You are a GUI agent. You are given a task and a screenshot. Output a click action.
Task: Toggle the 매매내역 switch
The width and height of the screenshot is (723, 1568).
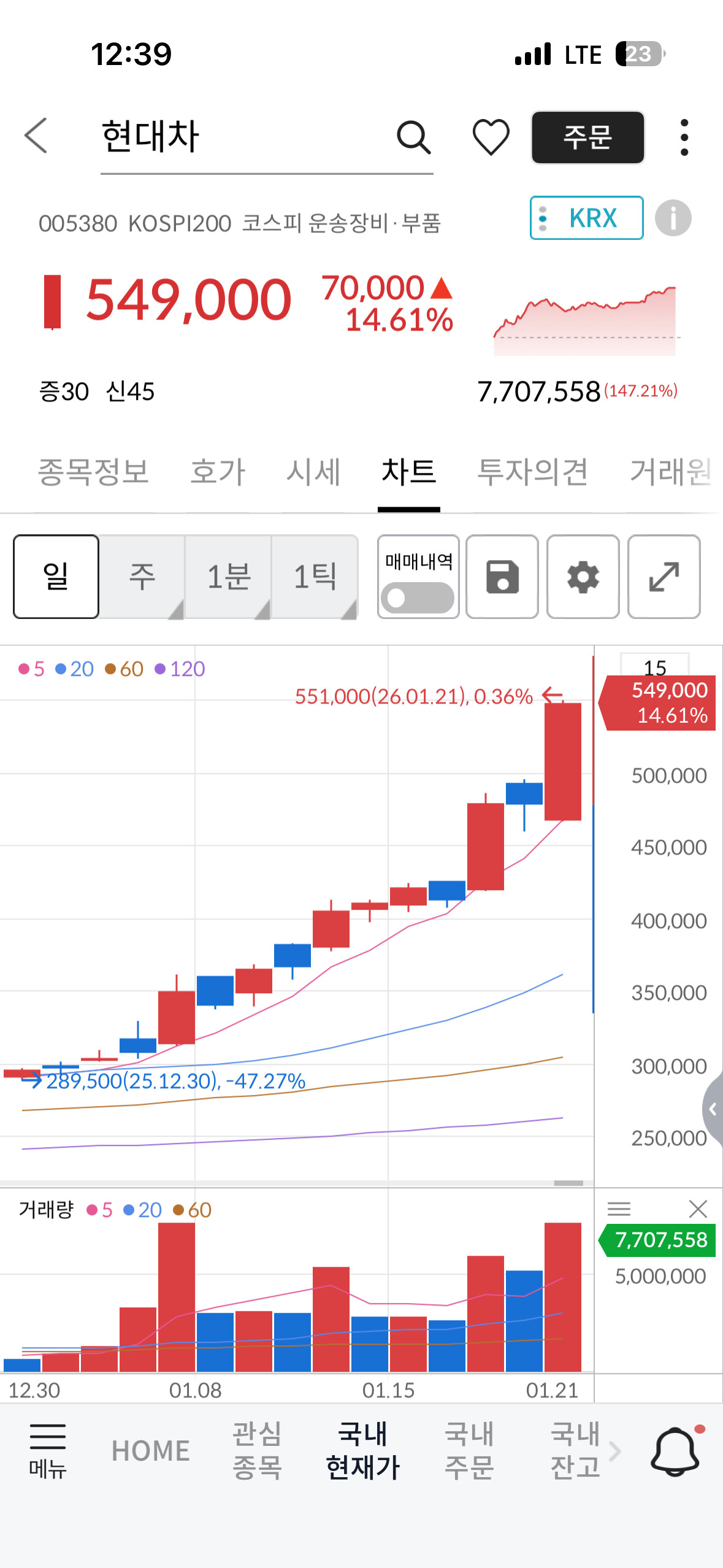coord(418,598)
